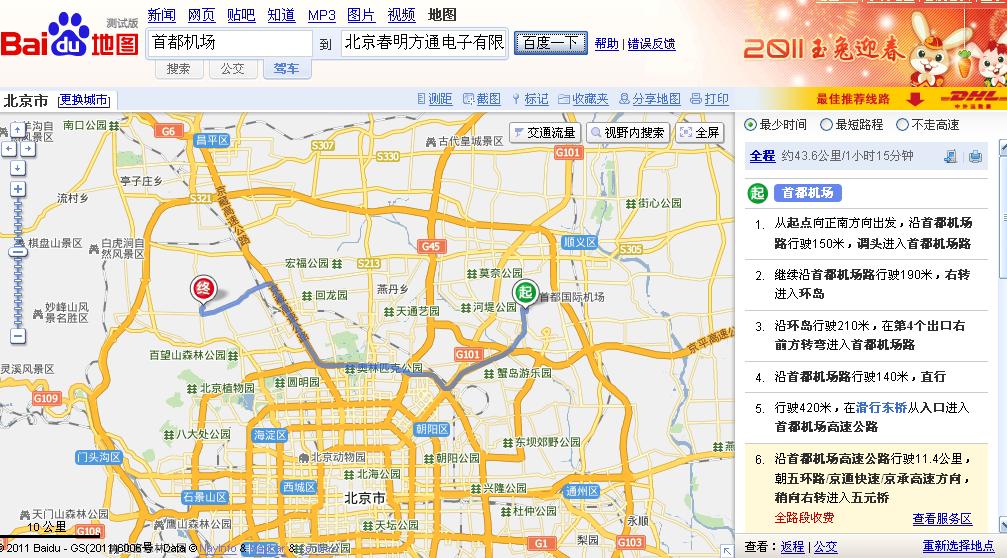
Task: Click the 首都机场 start label in directions
Action: click(x=807, y=193)
